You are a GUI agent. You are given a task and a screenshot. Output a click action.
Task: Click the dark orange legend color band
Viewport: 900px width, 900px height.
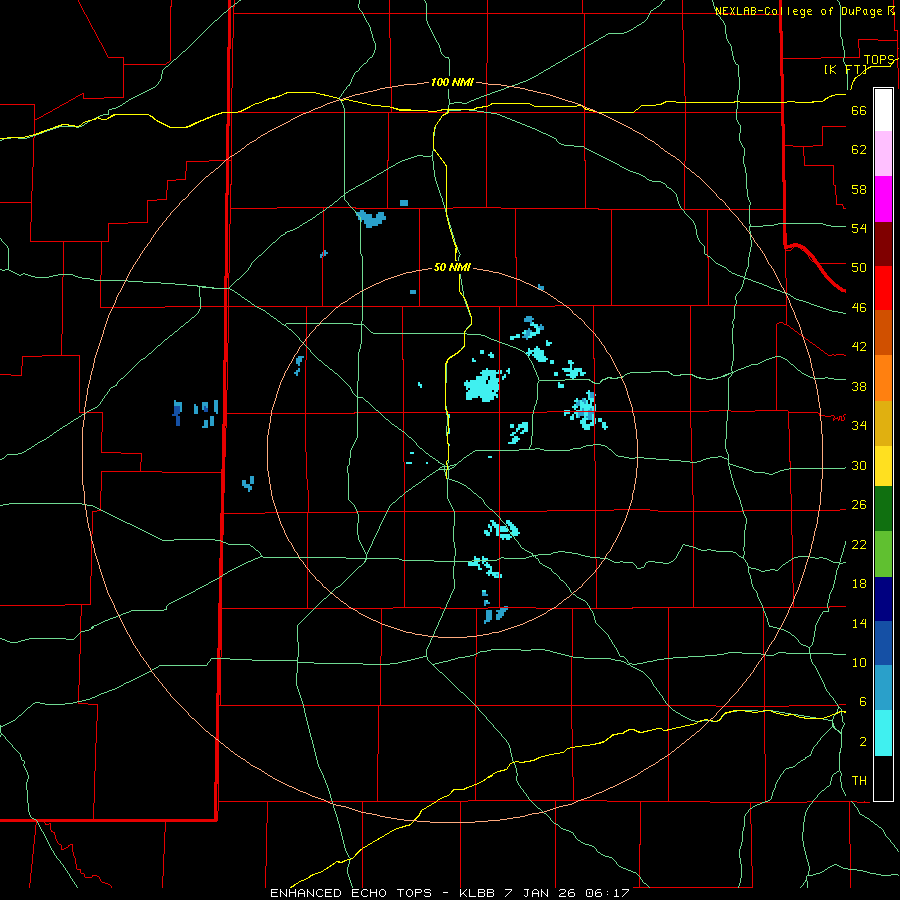click(883, 333)
